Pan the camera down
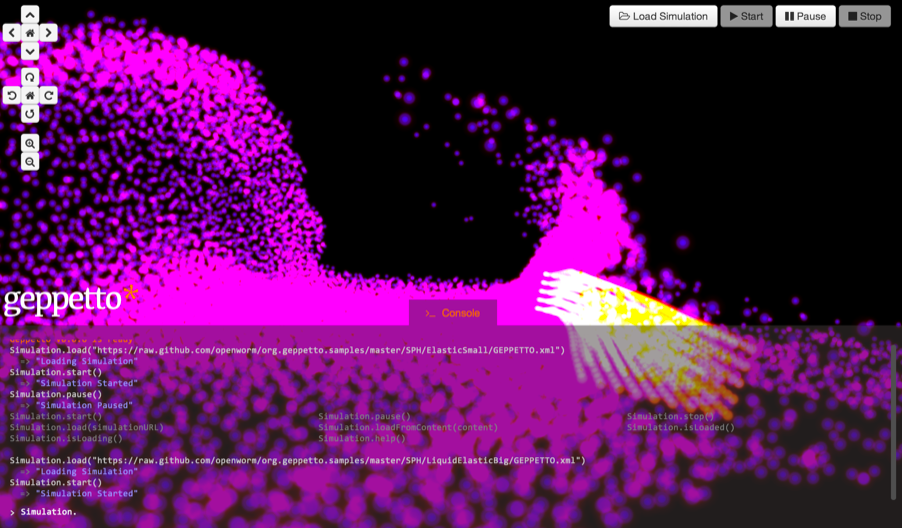 30,51
